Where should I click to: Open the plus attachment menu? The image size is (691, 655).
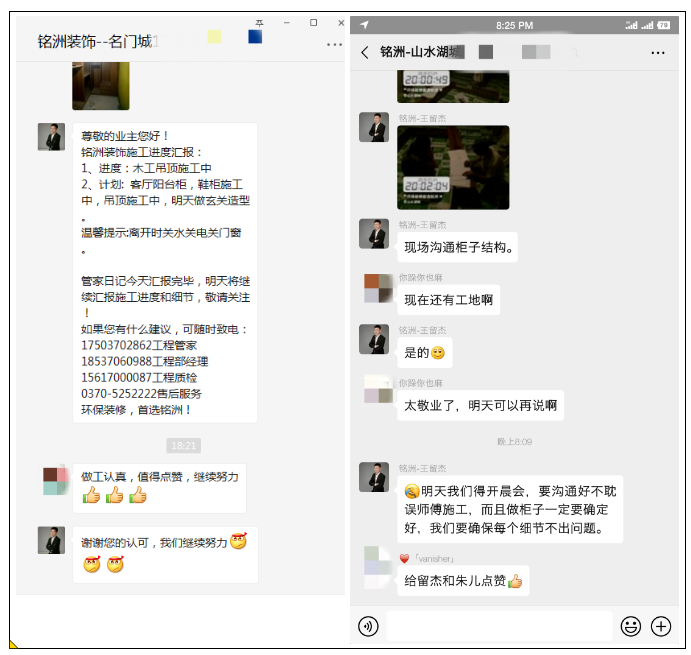(661, 626)
